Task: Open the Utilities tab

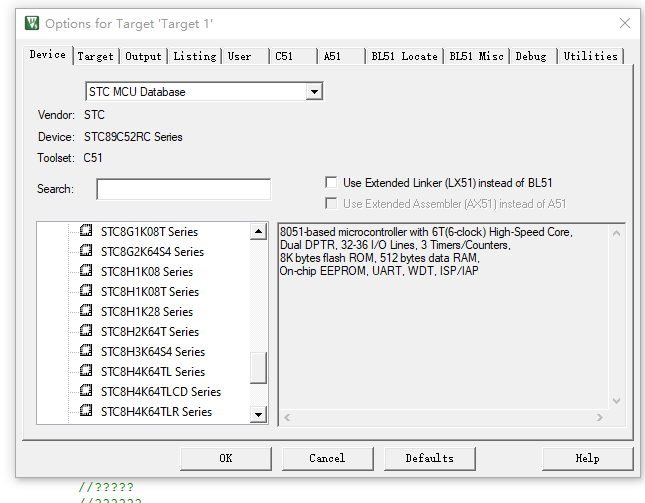Action: tap(591, 56)
